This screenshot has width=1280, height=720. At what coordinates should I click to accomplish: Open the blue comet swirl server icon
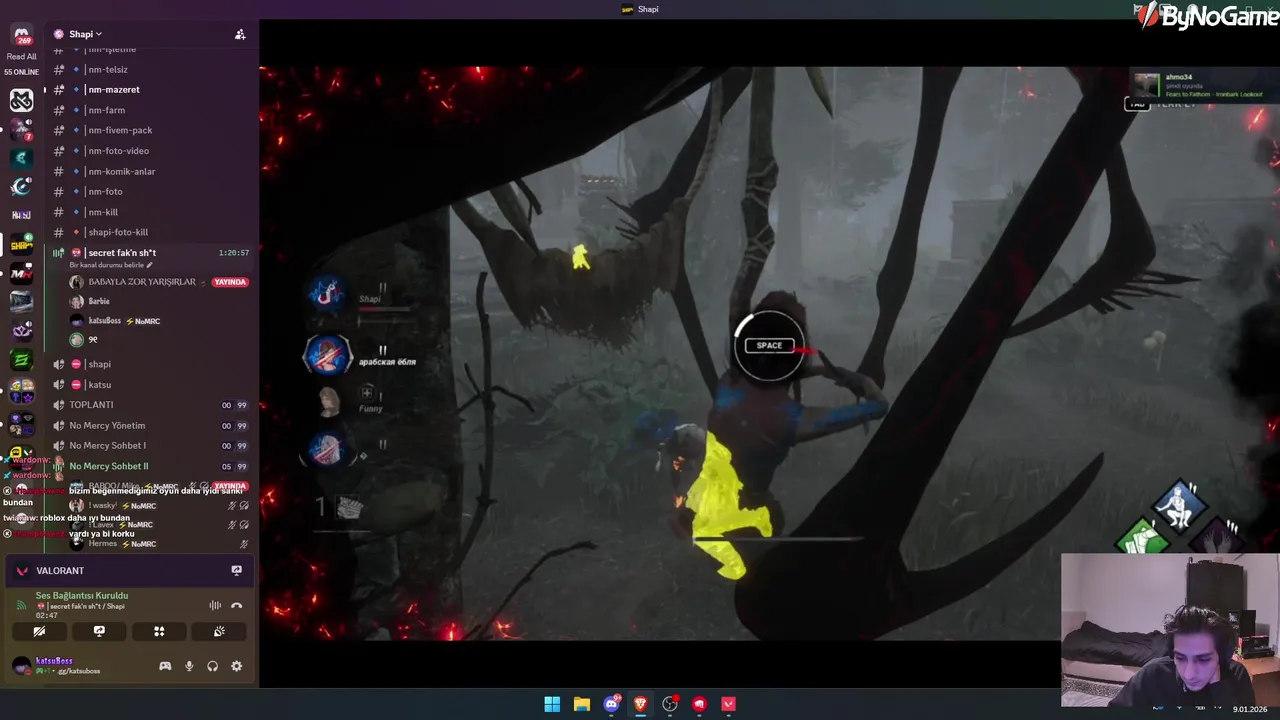pyautogui.click(x=21, y=187)
